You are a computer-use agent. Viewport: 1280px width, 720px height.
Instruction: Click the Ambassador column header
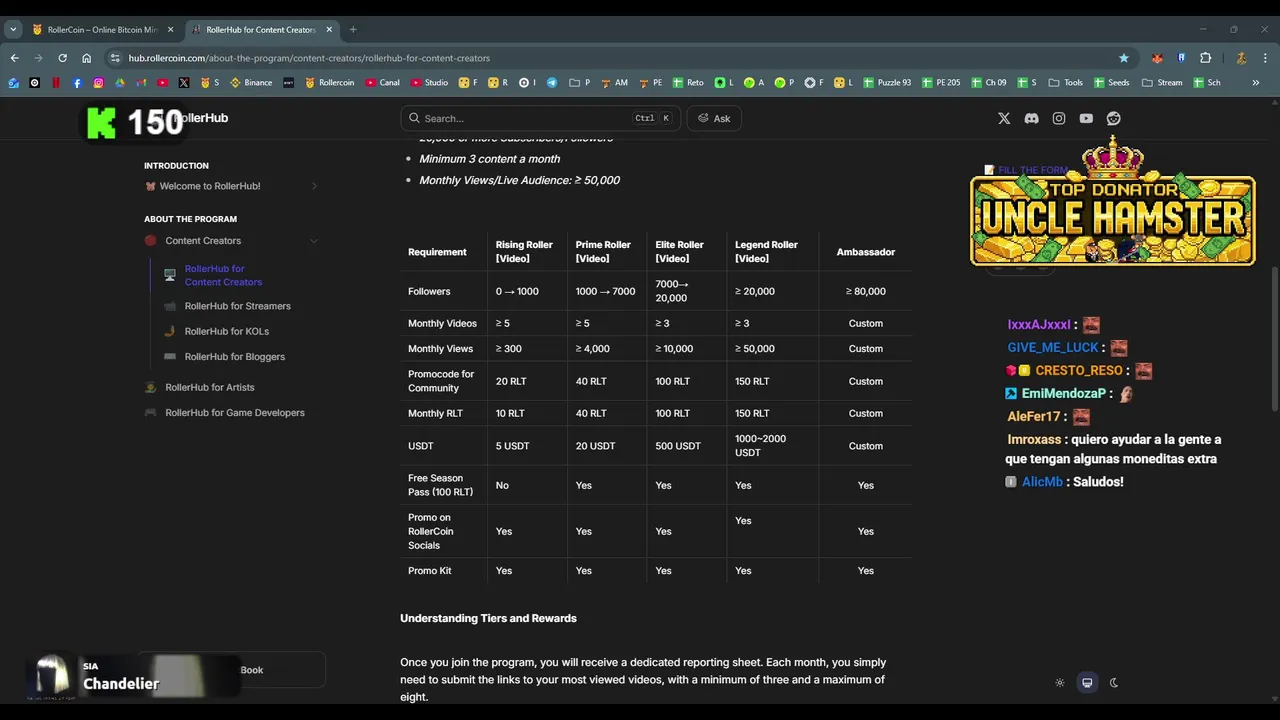click(865, 252)
